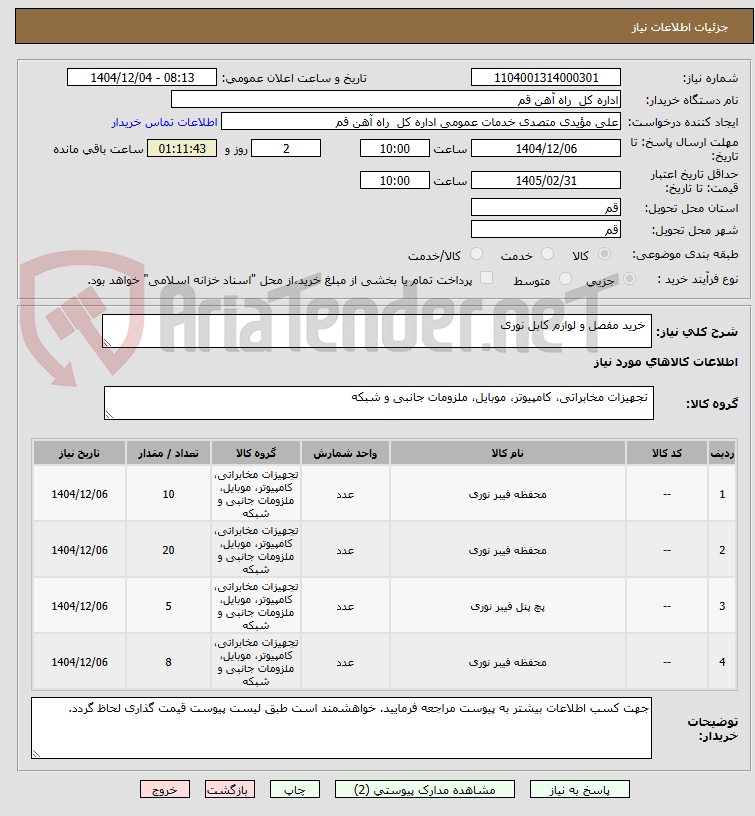The width and height of the screenshot is (755, 816).
Task: Click the resize grip of the goods group box
Action: [109, 415]
